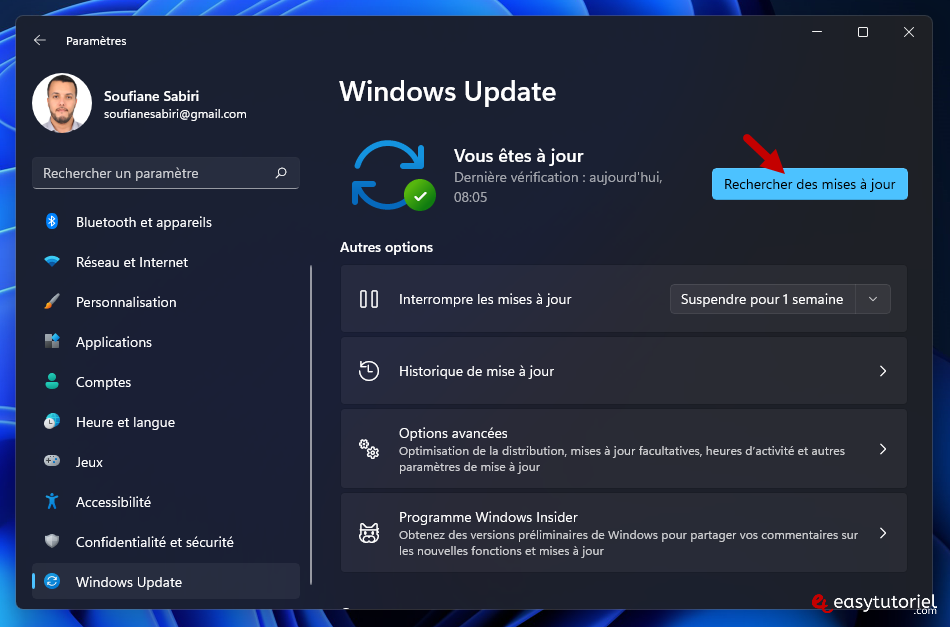The width and height of the screenshot is (950, 627).
Task: Click the sidebar vertical scrollbar
Action: click(x=311, y=424)
